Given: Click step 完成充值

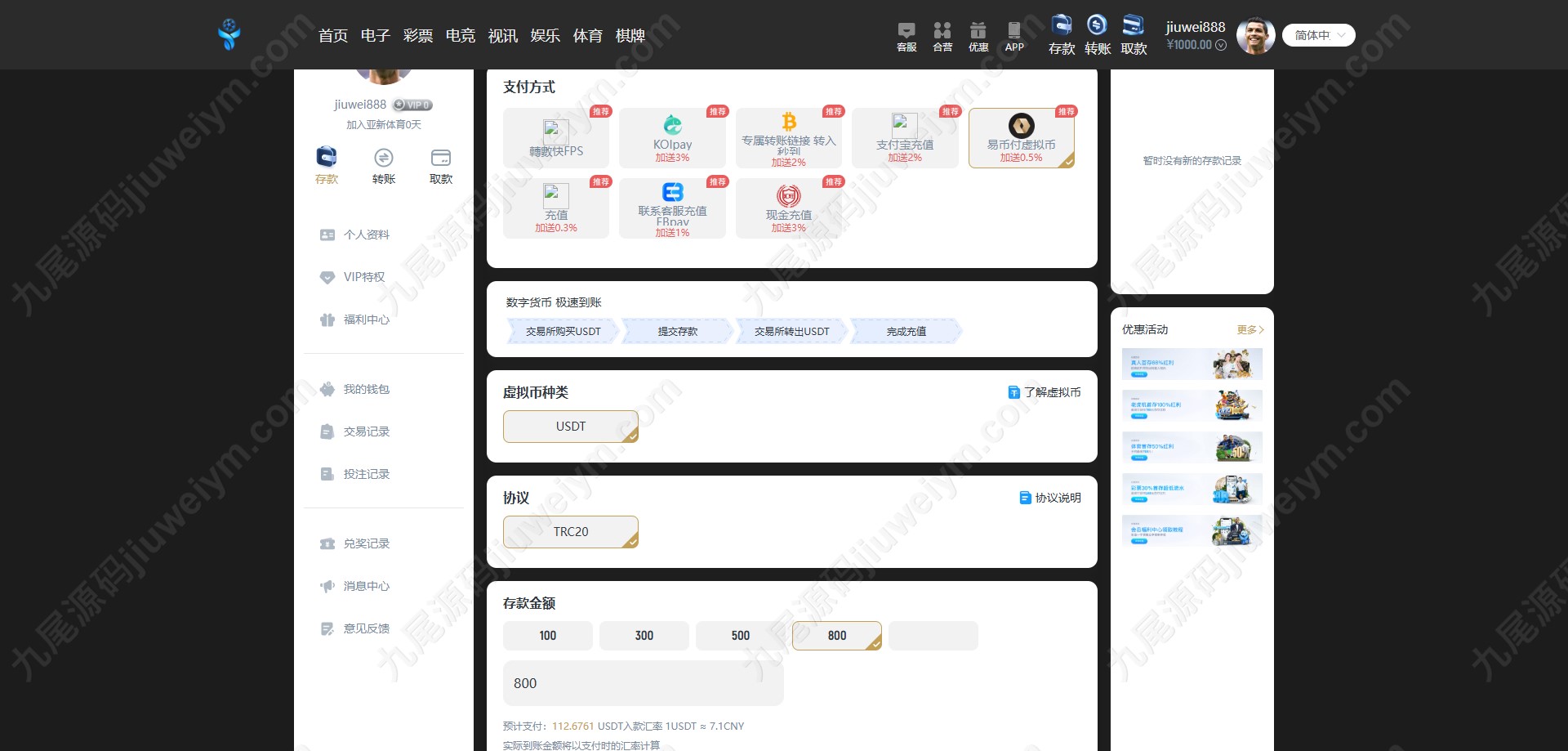Looking at the screenshot, I should (906, 331).
